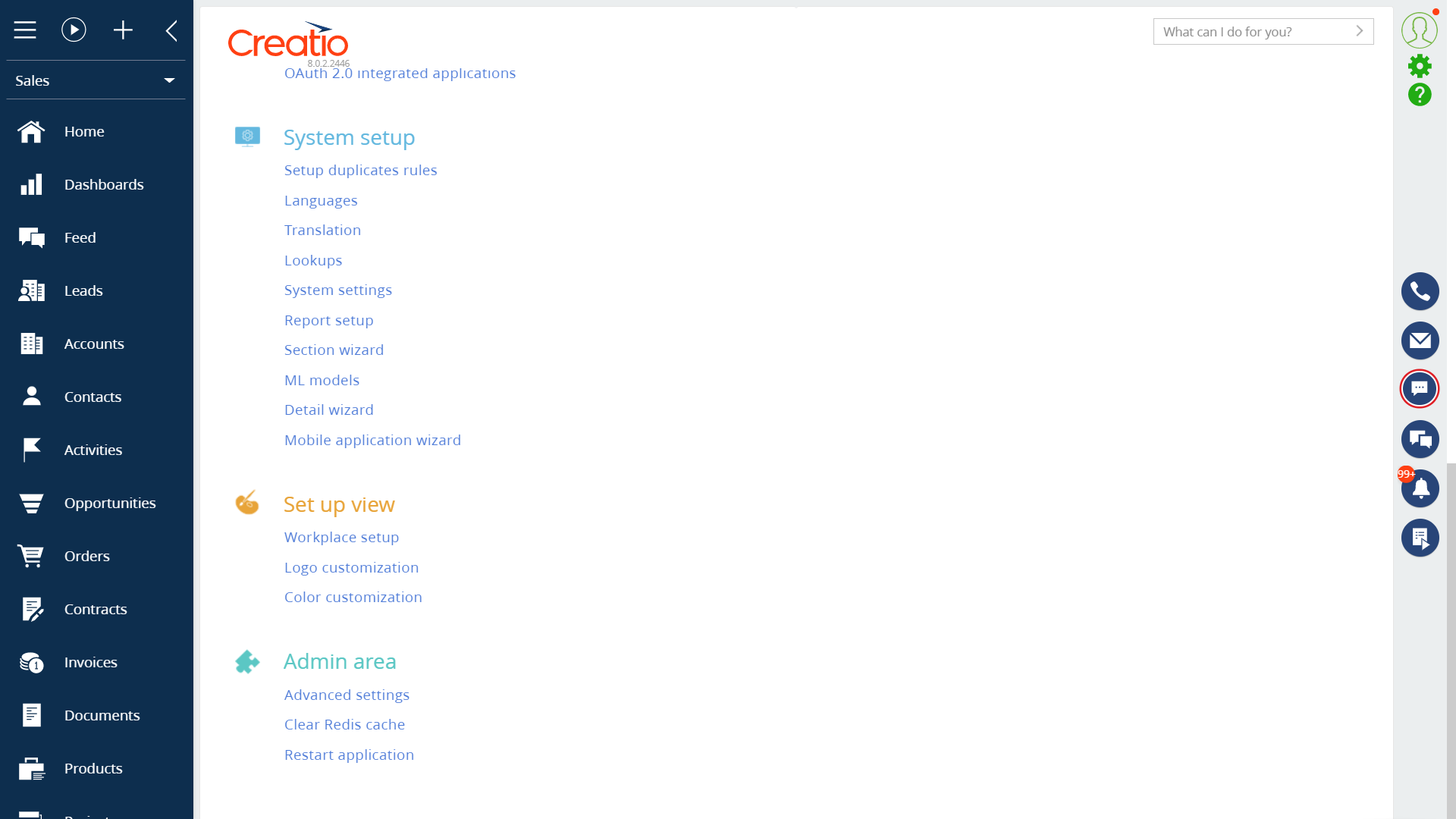Click the search submit arrow
The width and height of the screenshot is (1456, 819).
(x=1360, y=31)
